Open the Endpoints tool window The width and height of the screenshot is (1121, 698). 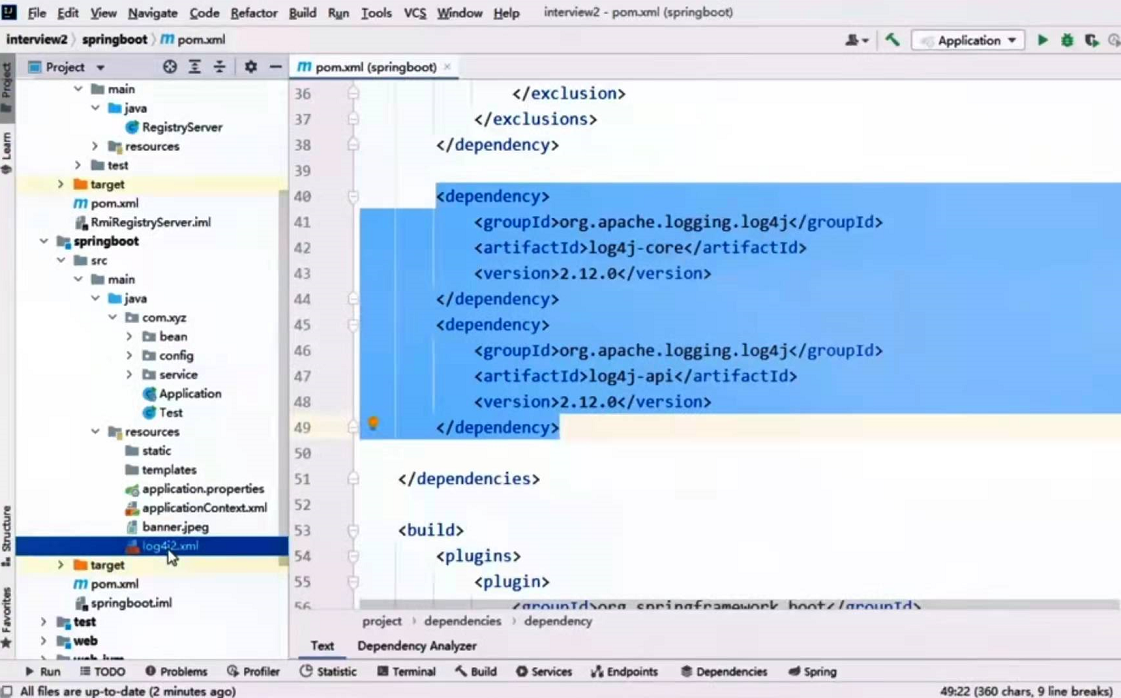(x=624, y=672)
